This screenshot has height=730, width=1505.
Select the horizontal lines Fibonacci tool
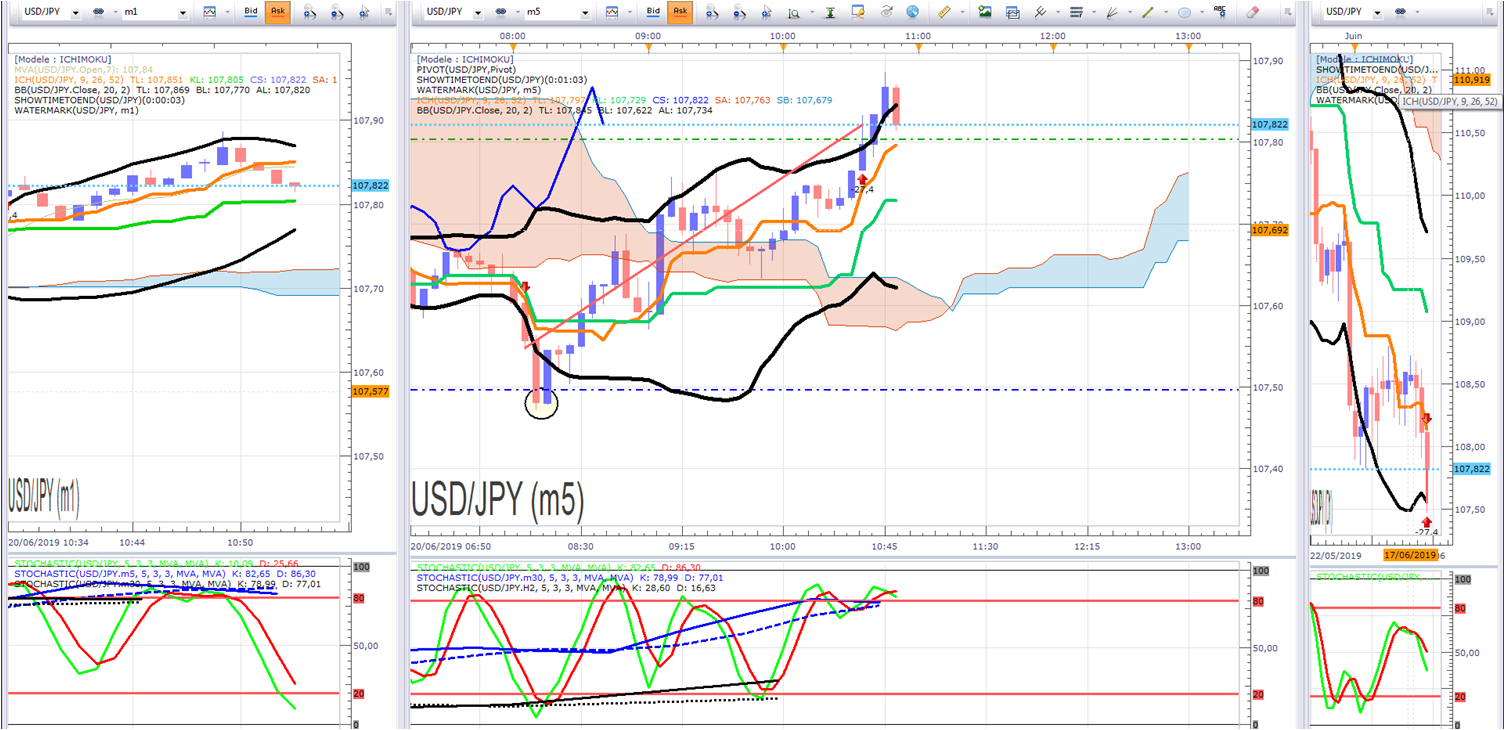pyautogui.click(x=1076, y=12)
